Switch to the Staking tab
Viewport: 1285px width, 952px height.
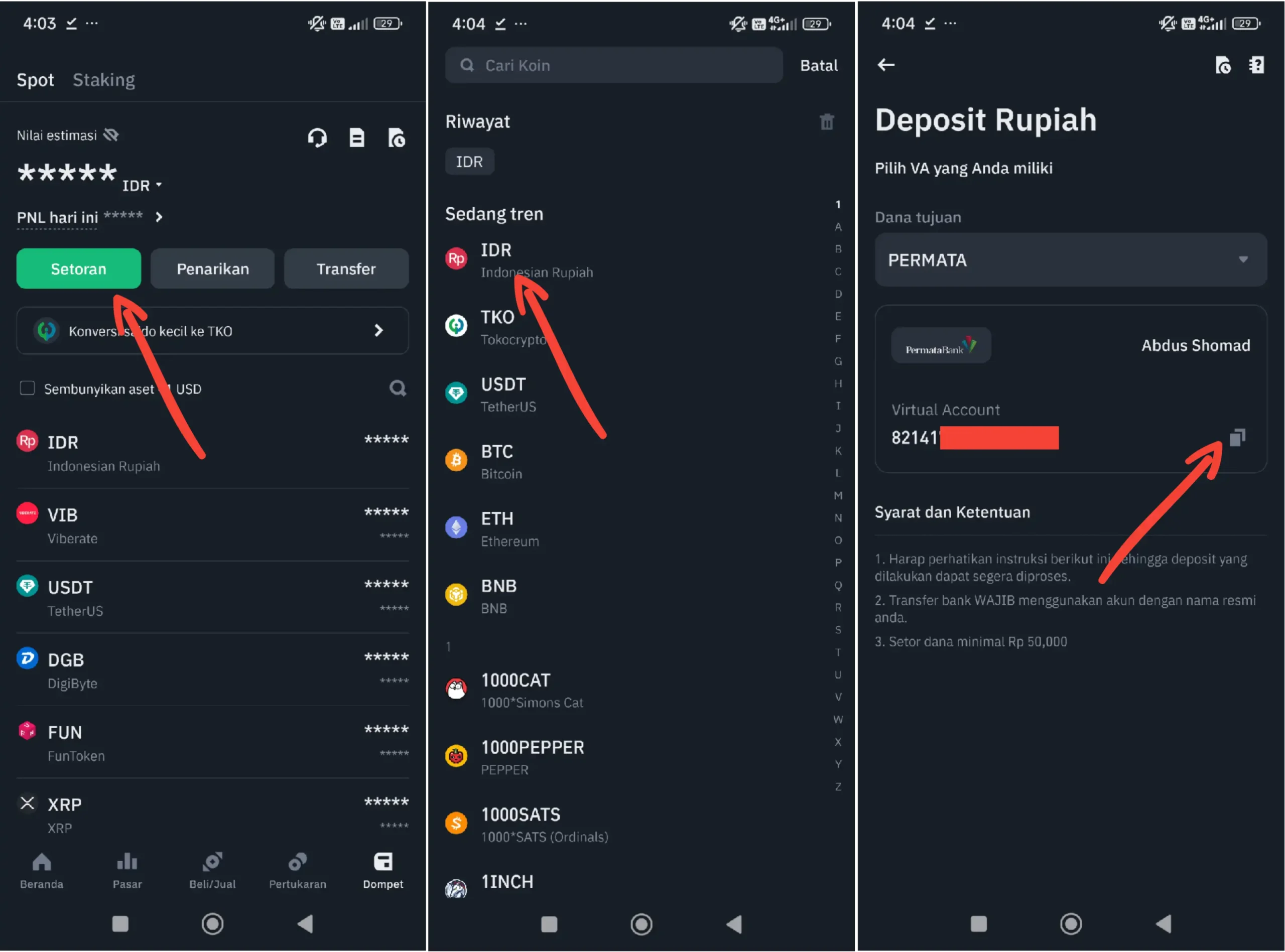point(104,79)
